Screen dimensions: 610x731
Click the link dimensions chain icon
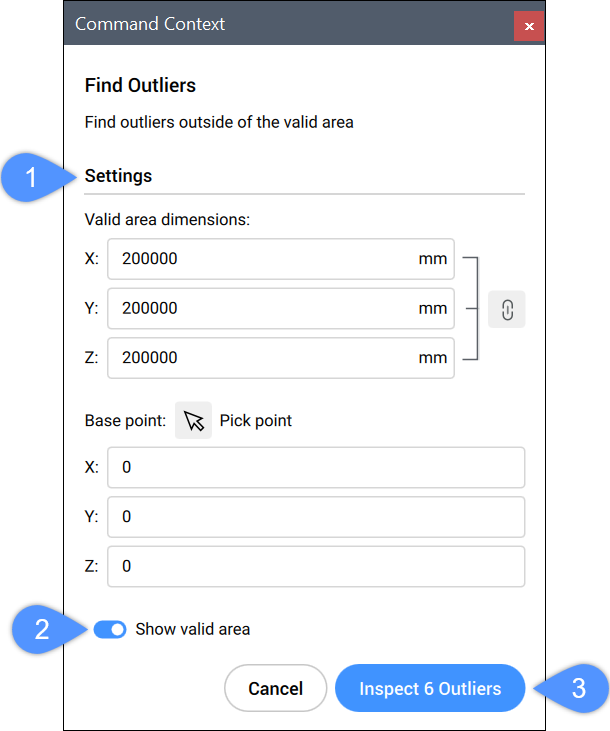coord(506,309)
